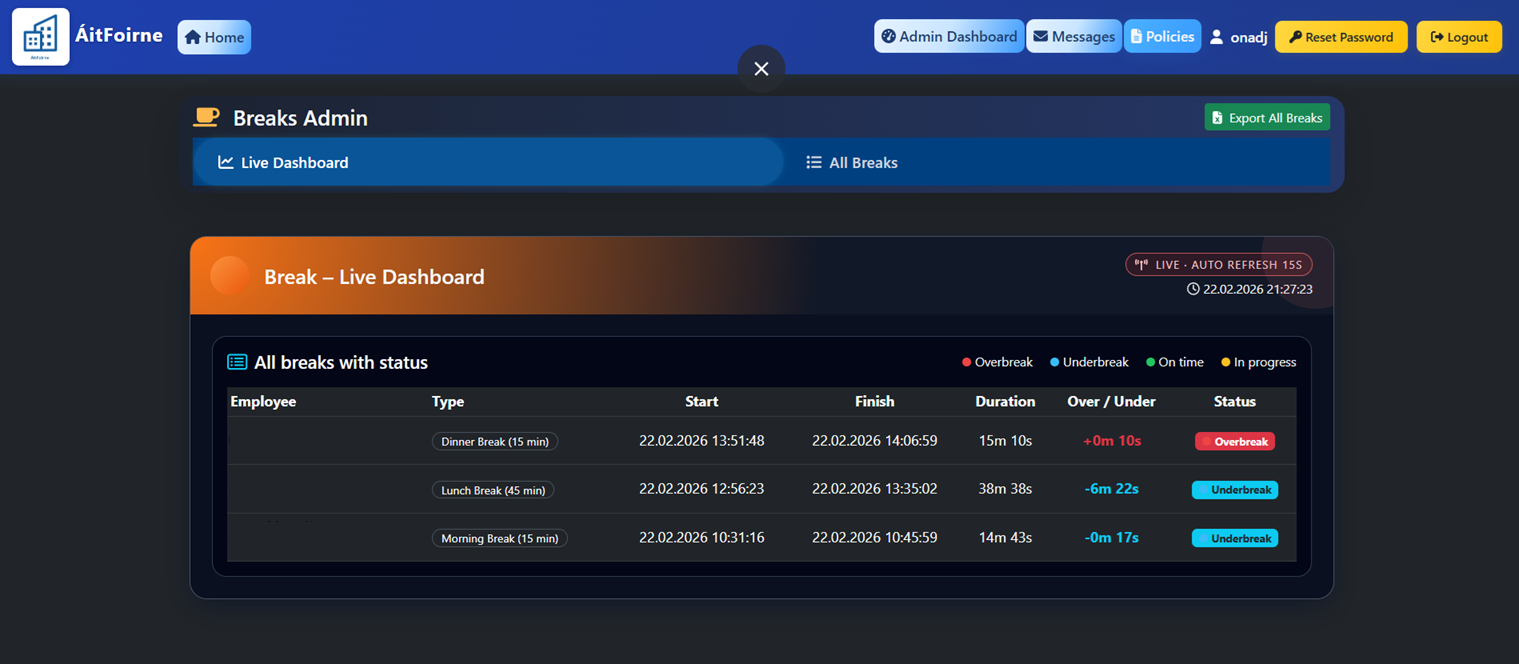Open the Policies page
Viewport: 1519px width, 664px height.
(1162, 37)
